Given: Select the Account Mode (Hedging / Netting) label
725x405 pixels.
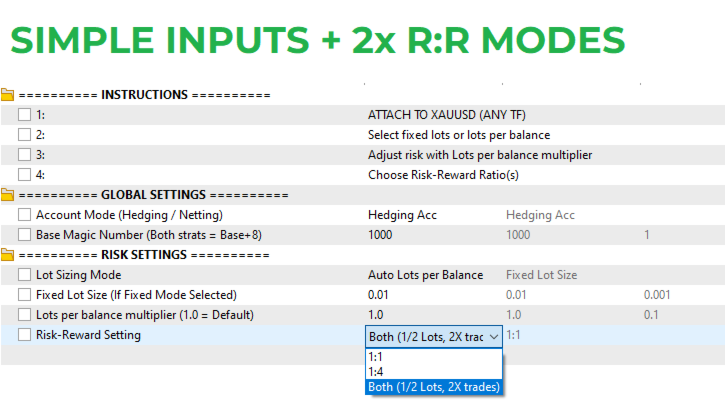Looking at the screenshot, I should tap(129, 215).
